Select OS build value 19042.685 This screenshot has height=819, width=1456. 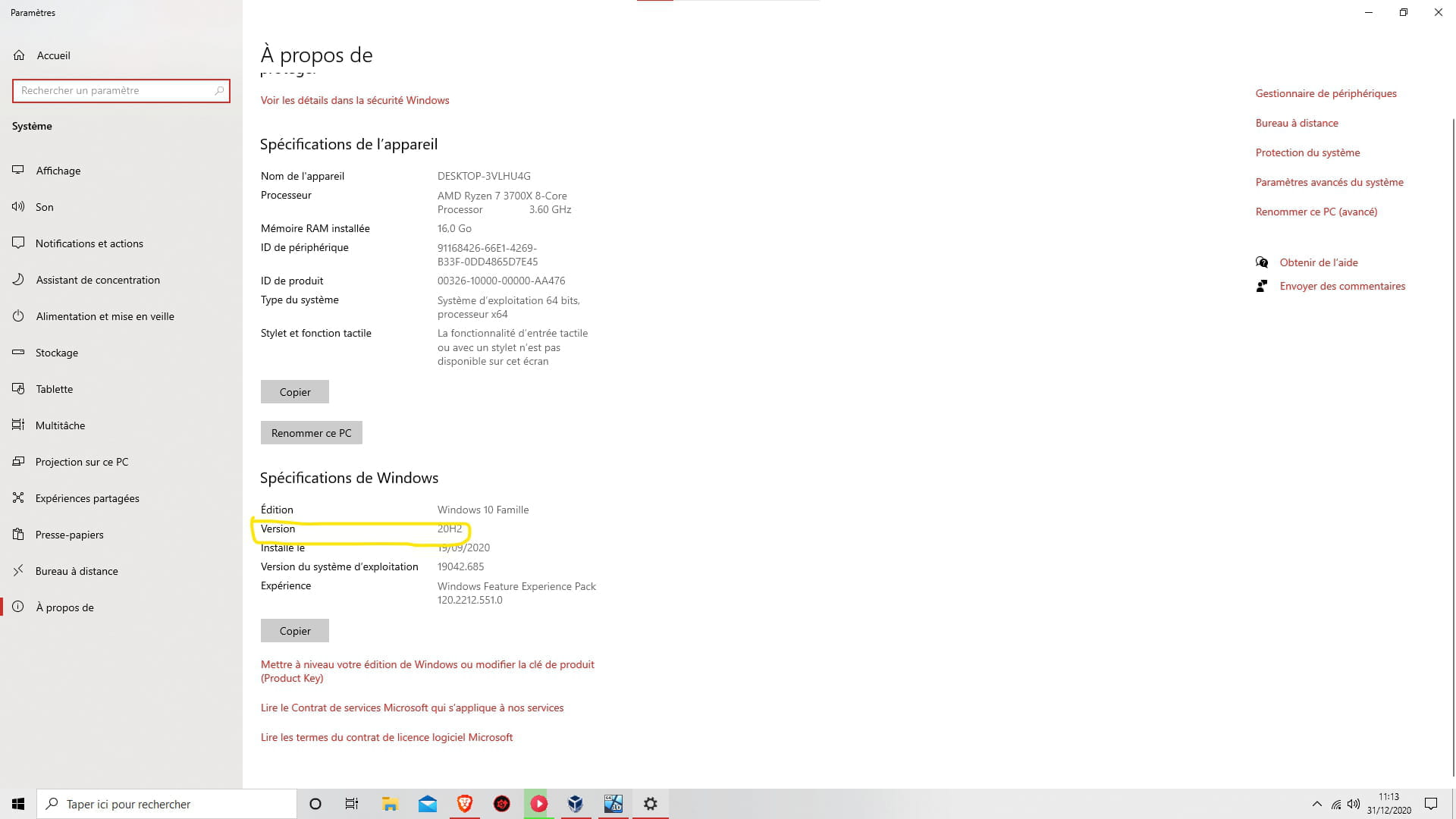[460, 566]
